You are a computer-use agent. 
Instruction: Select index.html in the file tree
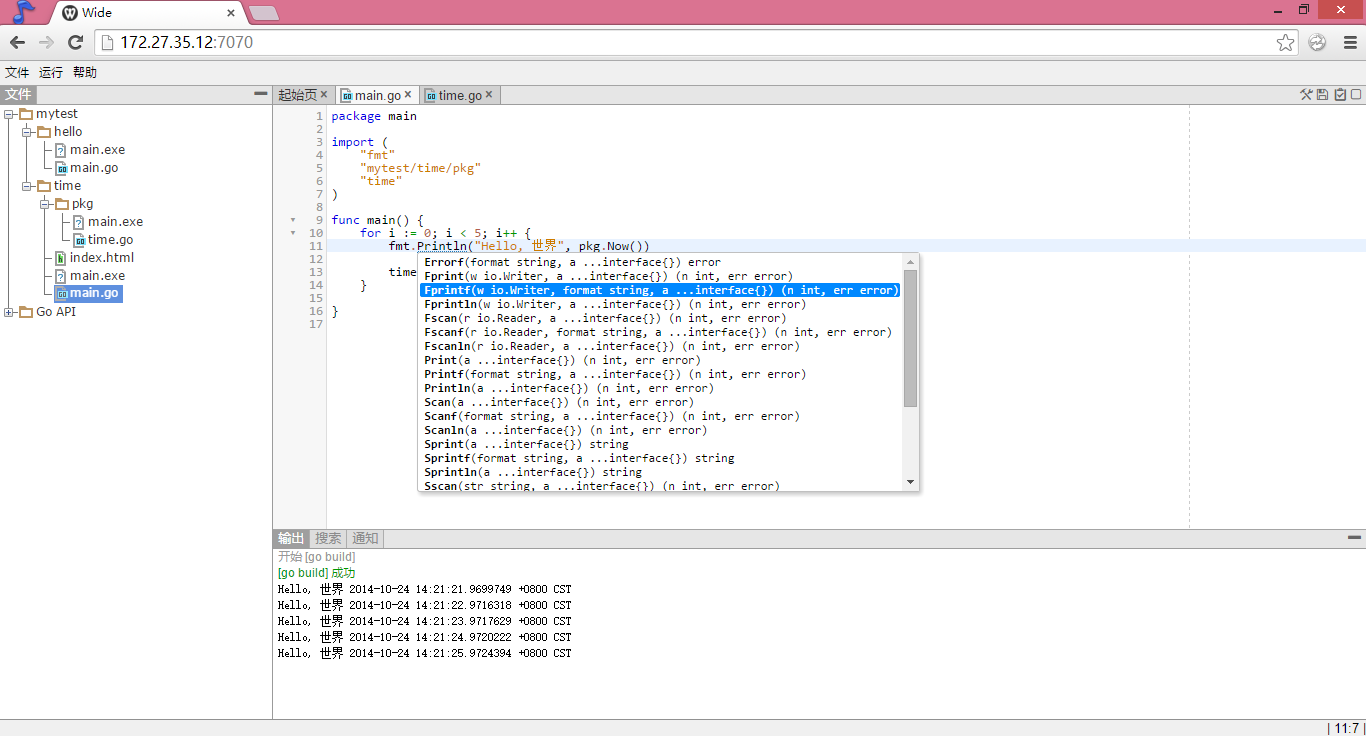tap(101, 258)
